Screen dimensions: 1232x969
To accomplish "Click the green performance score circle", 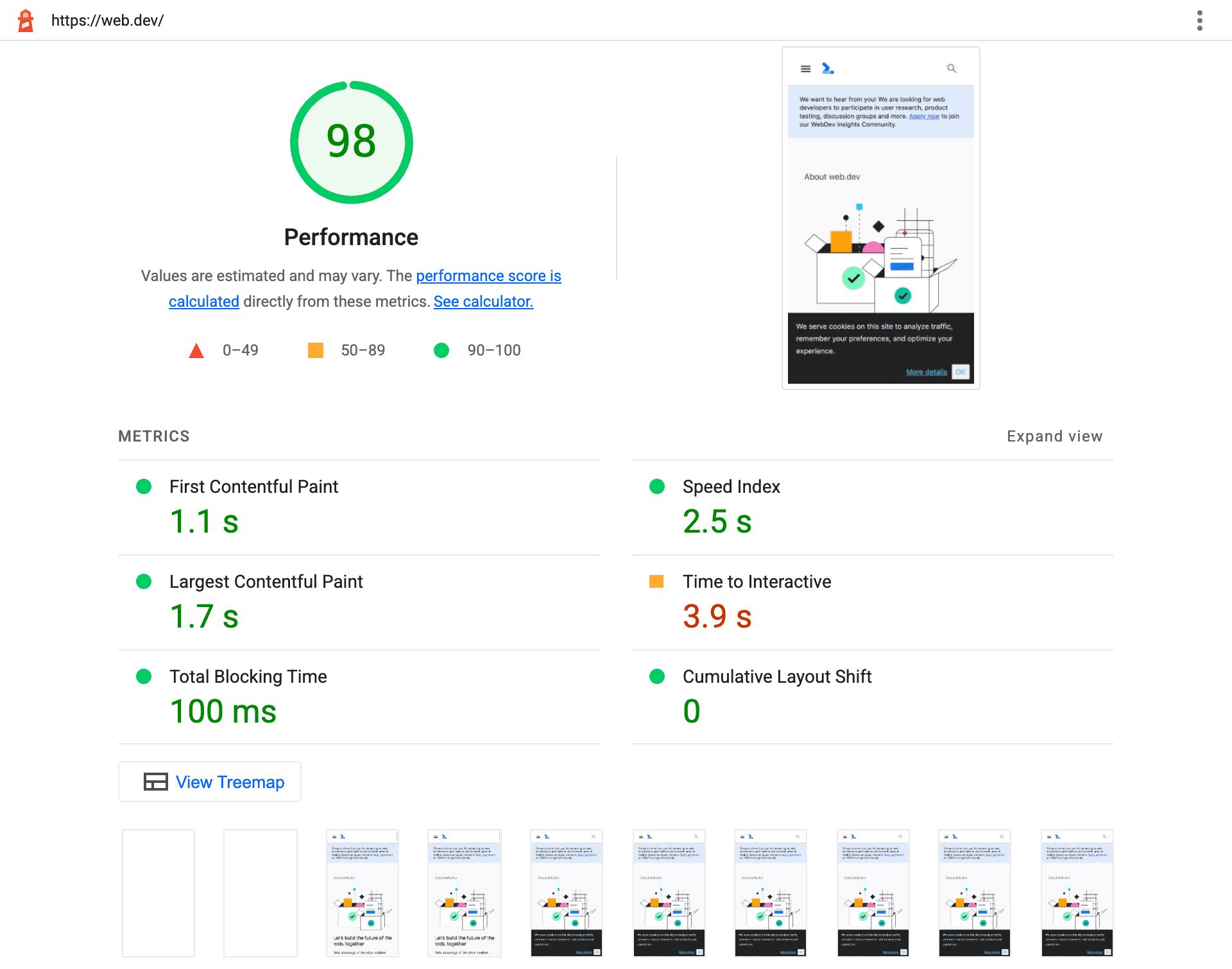I will tap(351, 140).
